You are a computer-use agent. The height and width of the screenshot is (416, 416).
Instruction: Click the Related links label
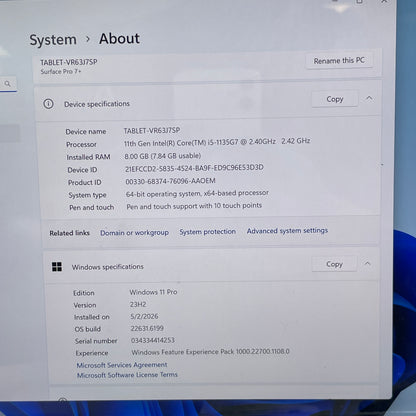69,233
